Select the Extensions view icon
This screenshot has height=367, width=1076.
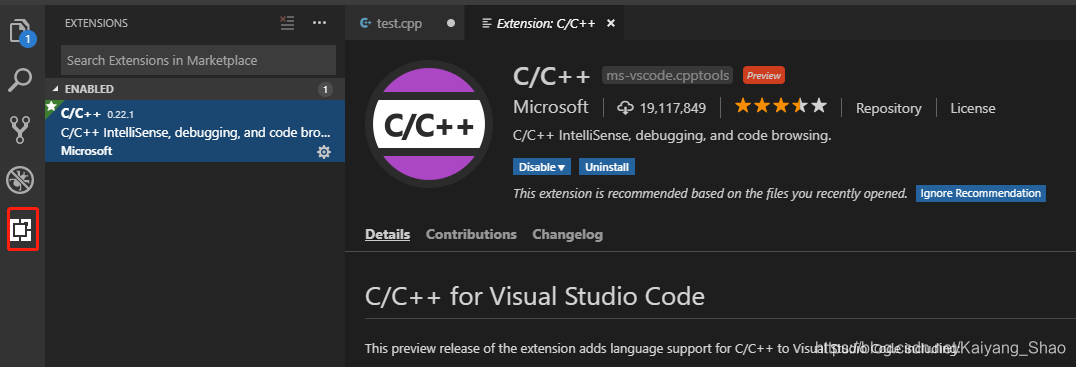22,229
